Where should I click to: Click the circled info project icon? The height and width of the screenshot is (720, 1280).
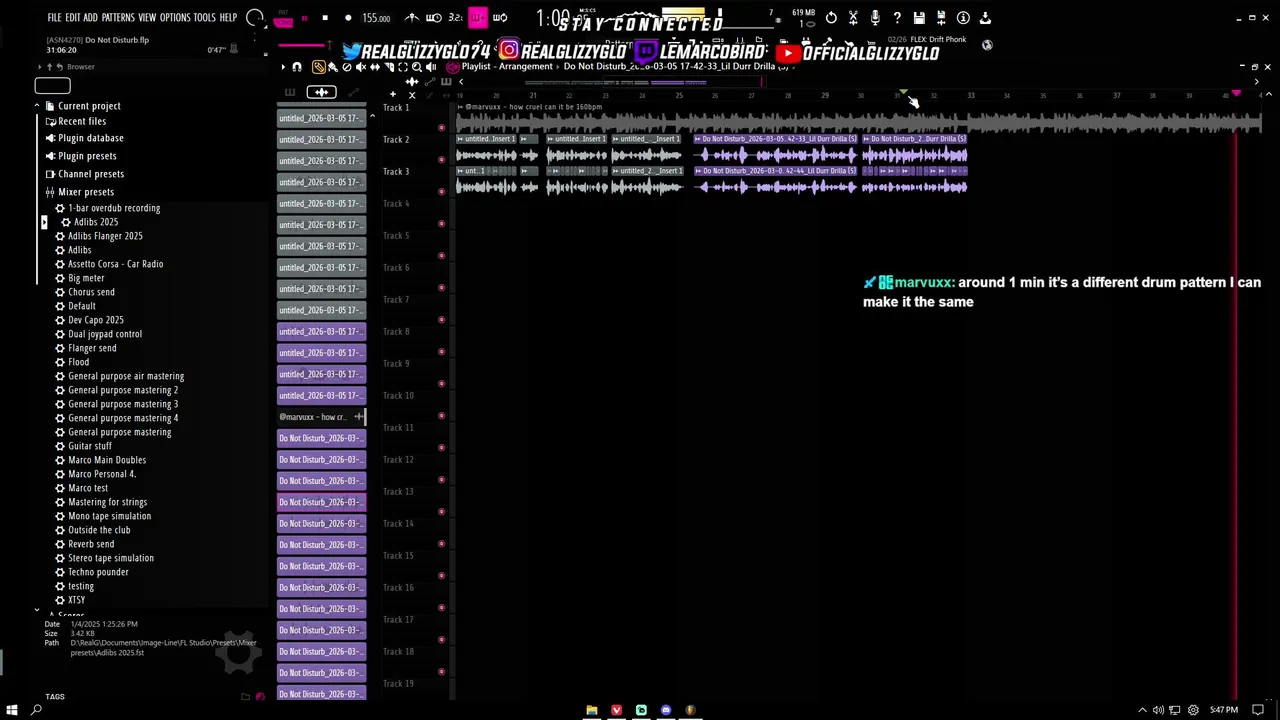click(963, 17)
